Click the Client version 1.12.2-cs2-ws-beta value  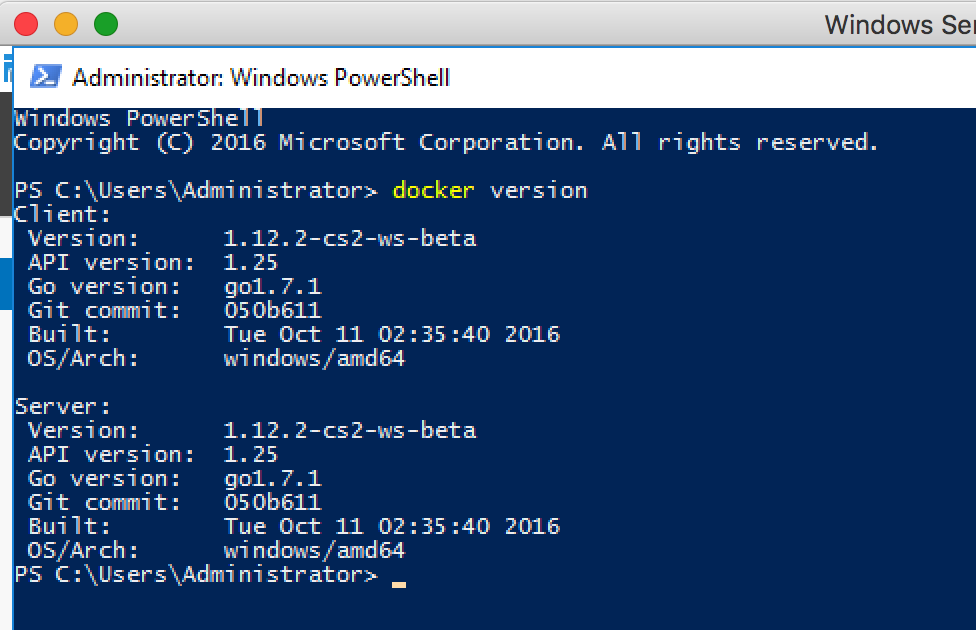(350, 238)
